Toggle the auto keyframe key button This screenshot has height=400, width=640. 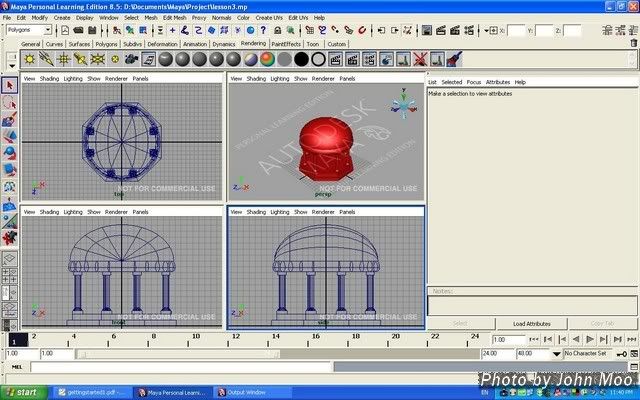[621, 354]
